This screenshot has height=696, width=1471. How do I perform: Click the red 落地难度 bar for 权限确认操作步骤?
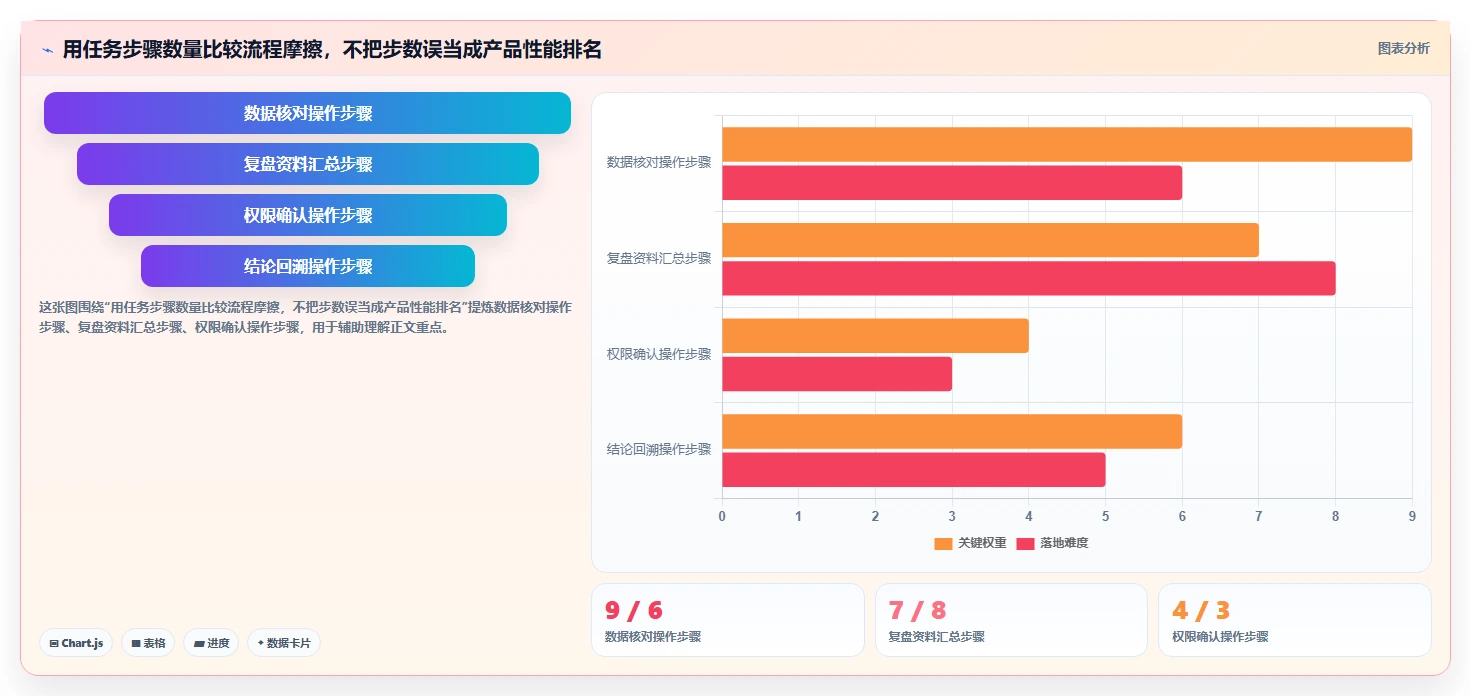pyautogui.click(x=837, y=374)
